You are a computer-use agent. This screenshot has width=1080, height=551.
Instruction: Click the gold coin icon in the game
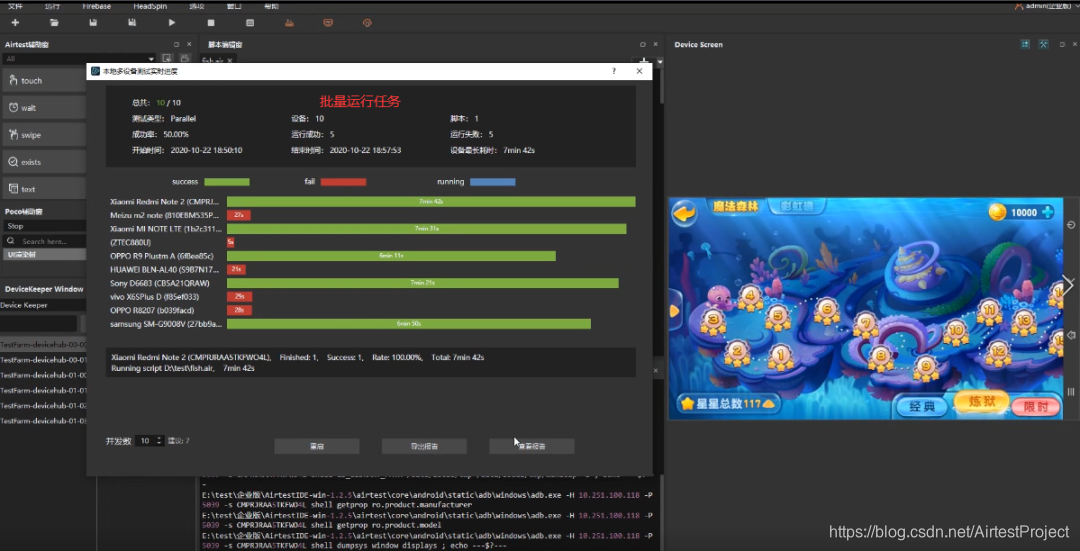997,212
